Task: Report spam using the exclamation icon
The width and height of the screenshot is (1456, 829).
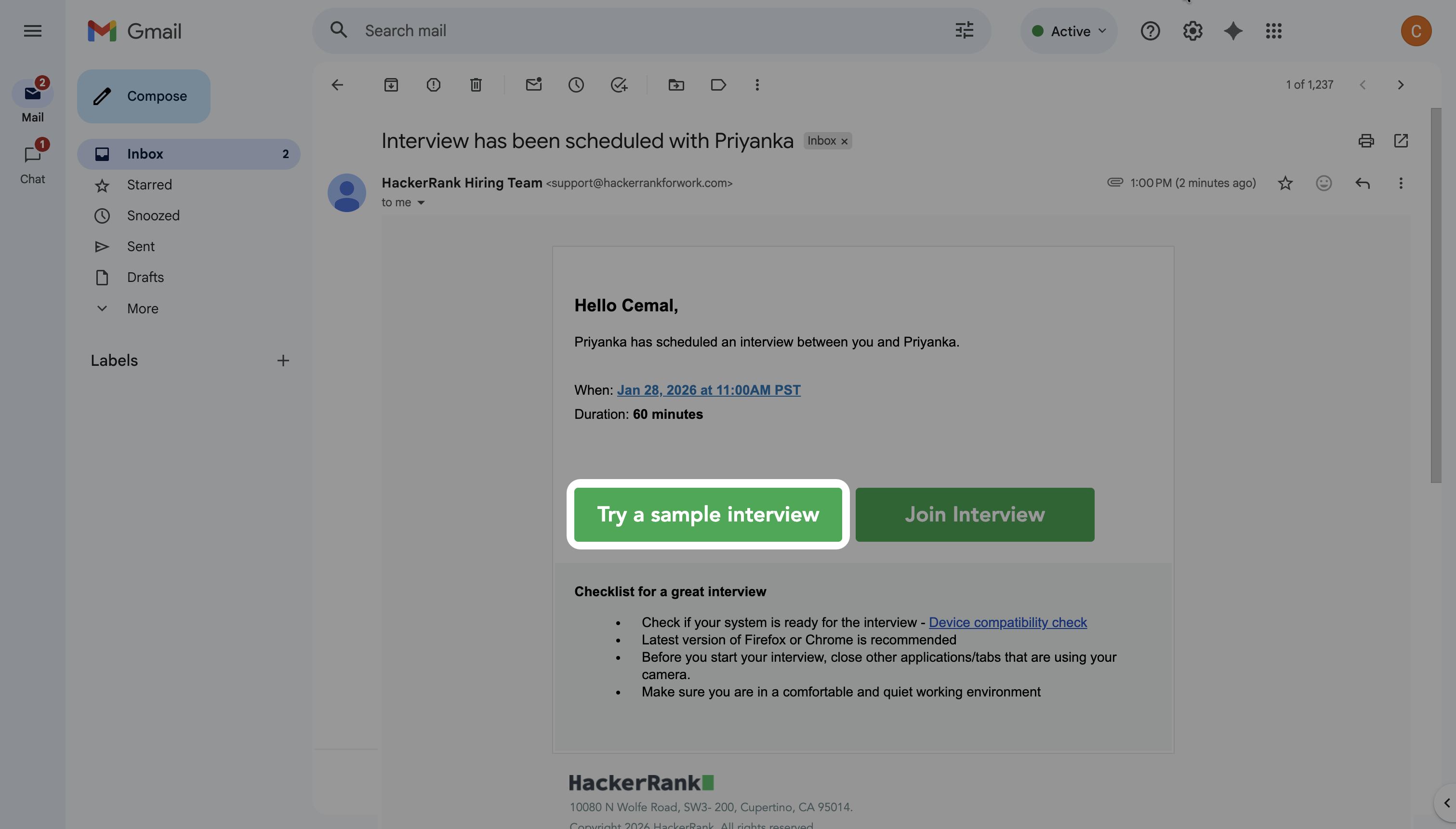Action: (434, 85)
